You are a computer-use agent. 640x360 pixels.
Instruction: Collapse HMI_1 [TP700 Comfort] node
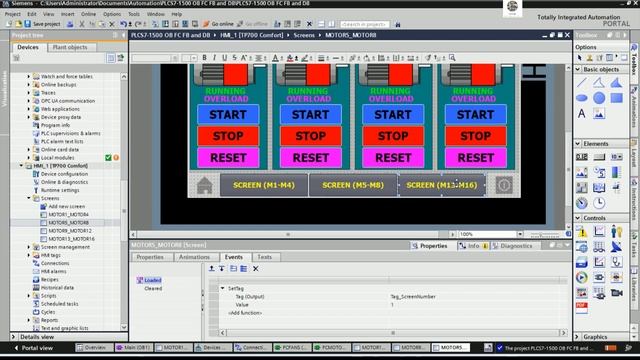tap(21, 166)
